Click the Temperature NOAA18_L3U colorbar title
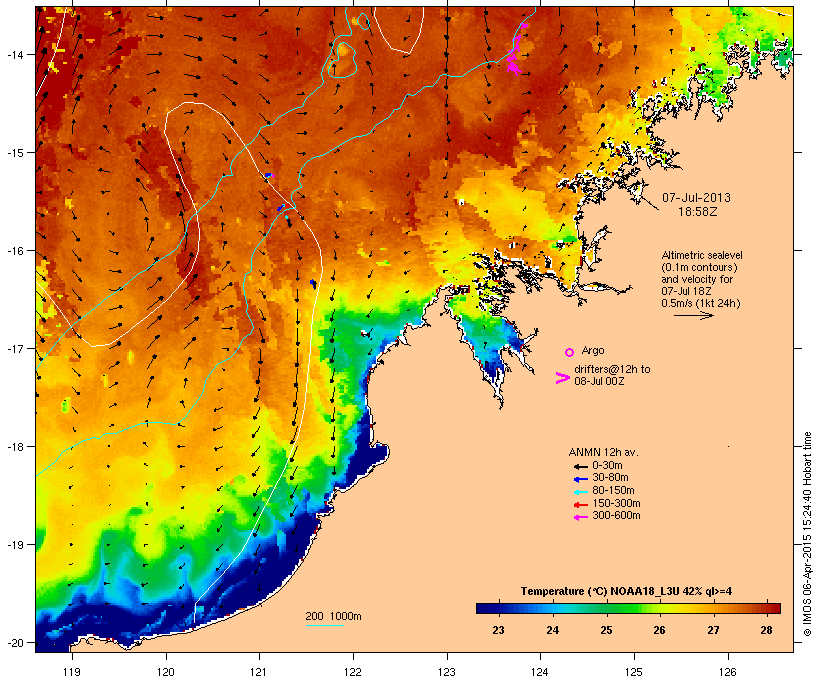 point(626,592)
